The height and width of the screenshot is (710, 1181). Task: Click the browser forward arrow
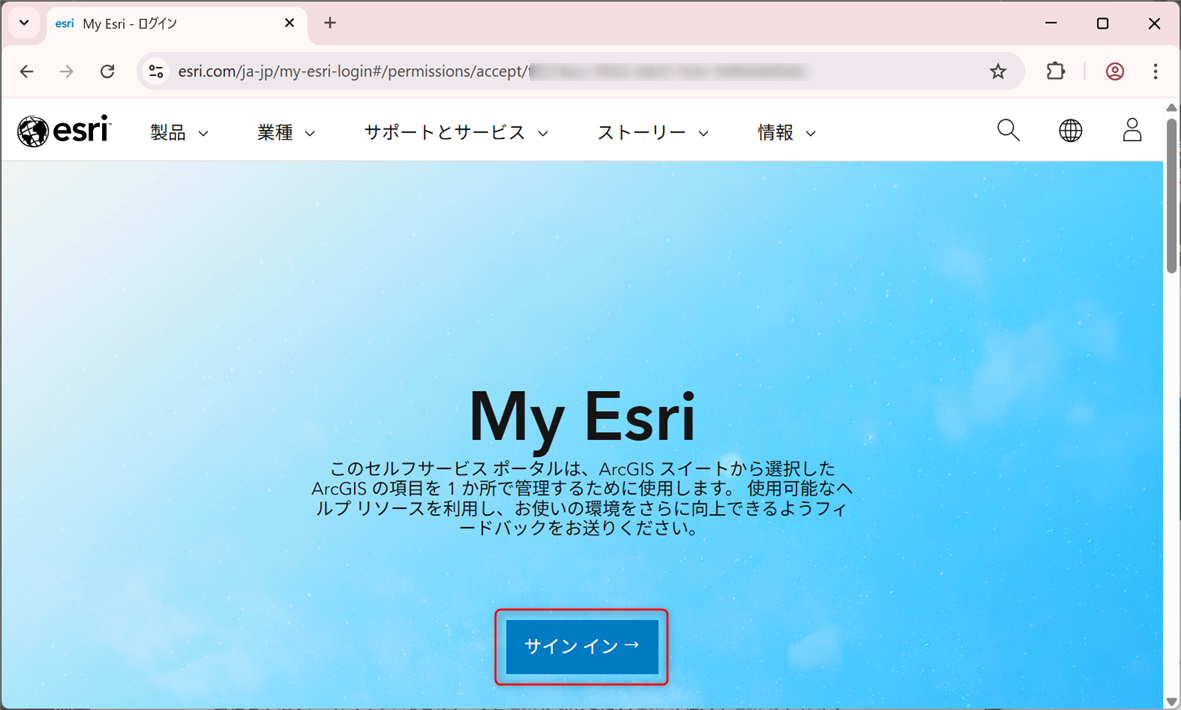coord(67,72)
